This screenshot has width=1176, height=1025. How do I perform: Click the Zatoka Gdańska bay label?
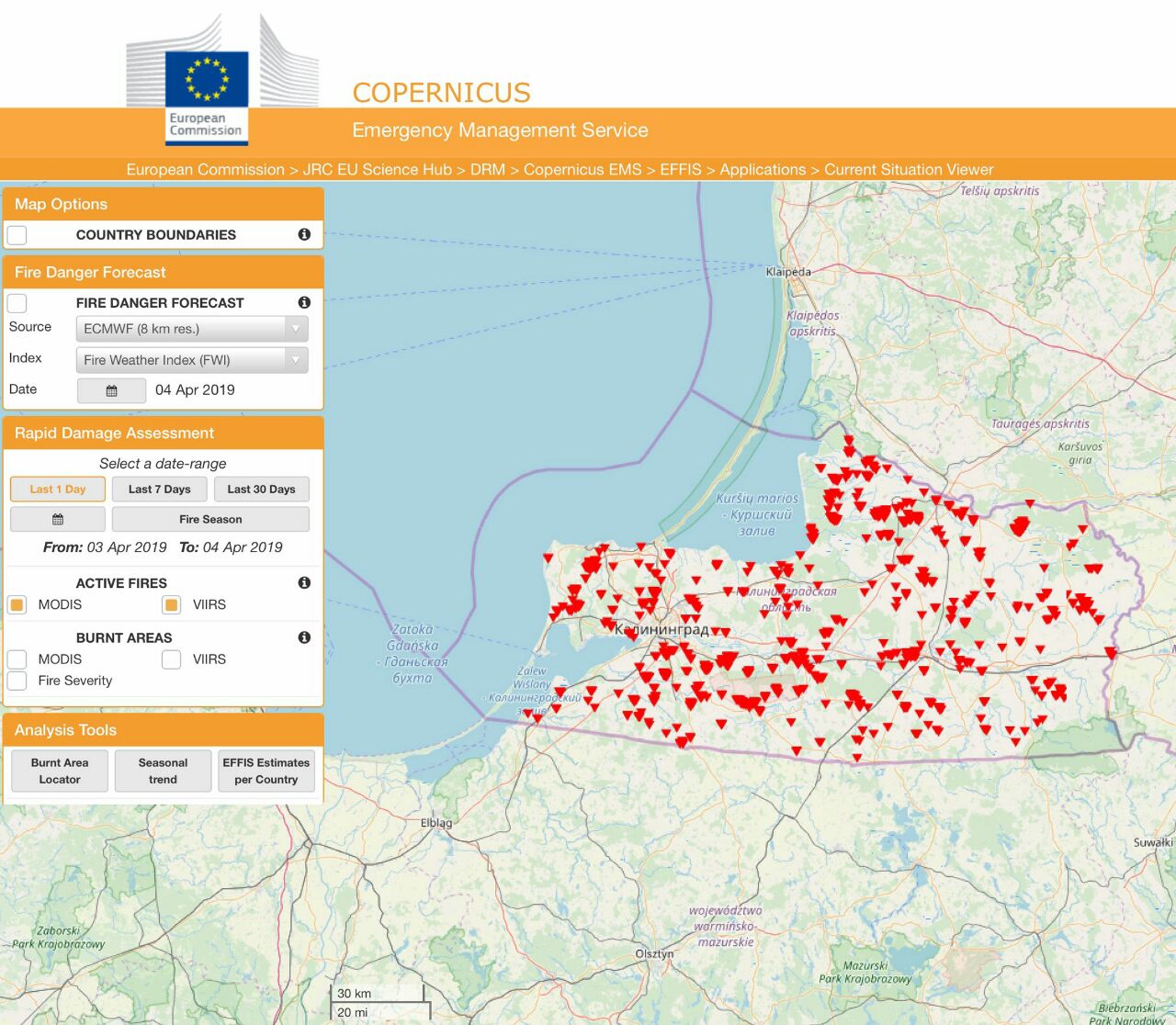point(413,654)
